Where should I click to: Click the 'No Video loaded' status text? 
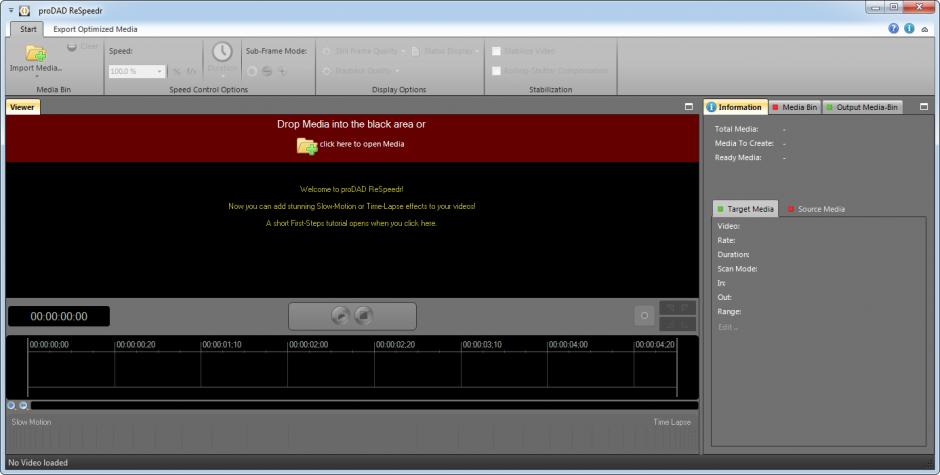(38, 462)
